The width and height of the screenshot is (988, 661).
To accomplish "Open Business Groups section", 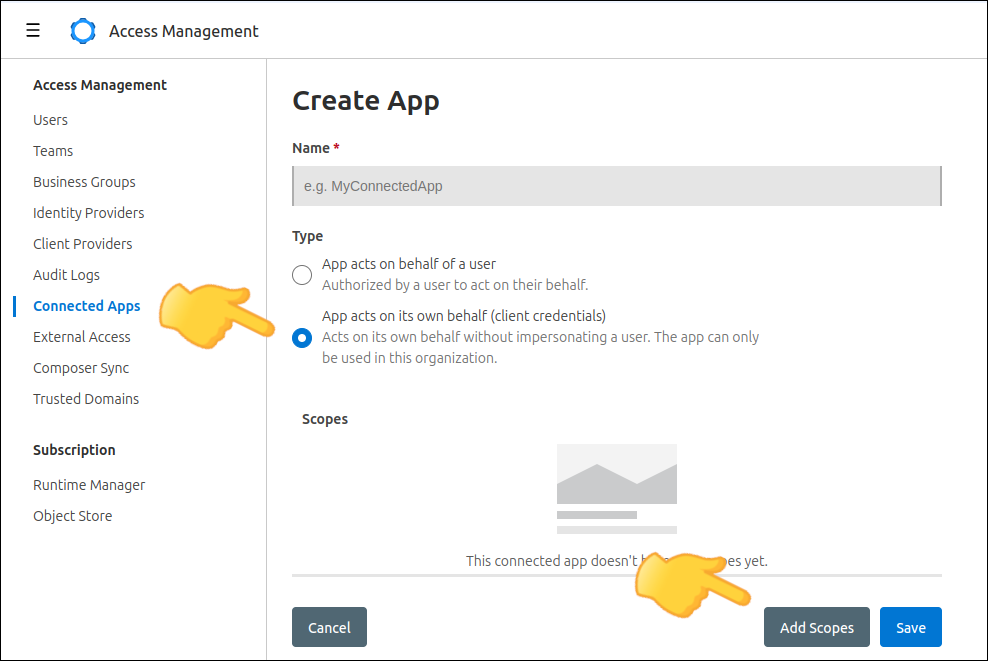I will coord(84,182).
